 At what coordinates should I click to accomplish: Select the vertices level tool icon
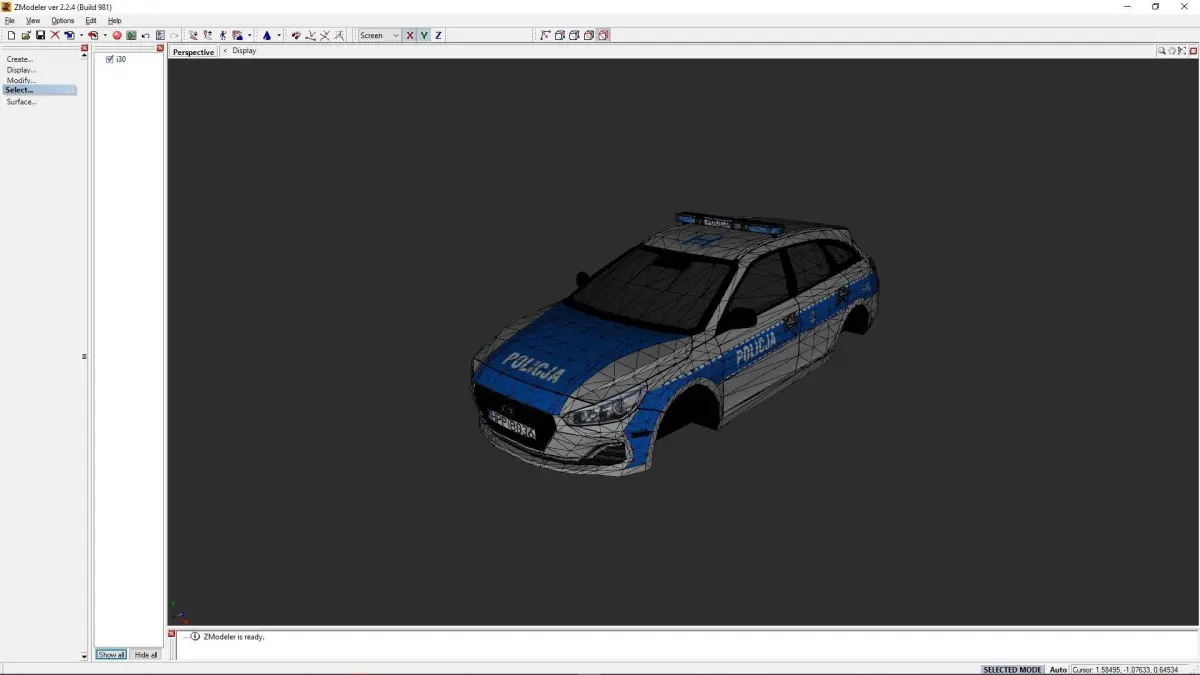[193, 35]
